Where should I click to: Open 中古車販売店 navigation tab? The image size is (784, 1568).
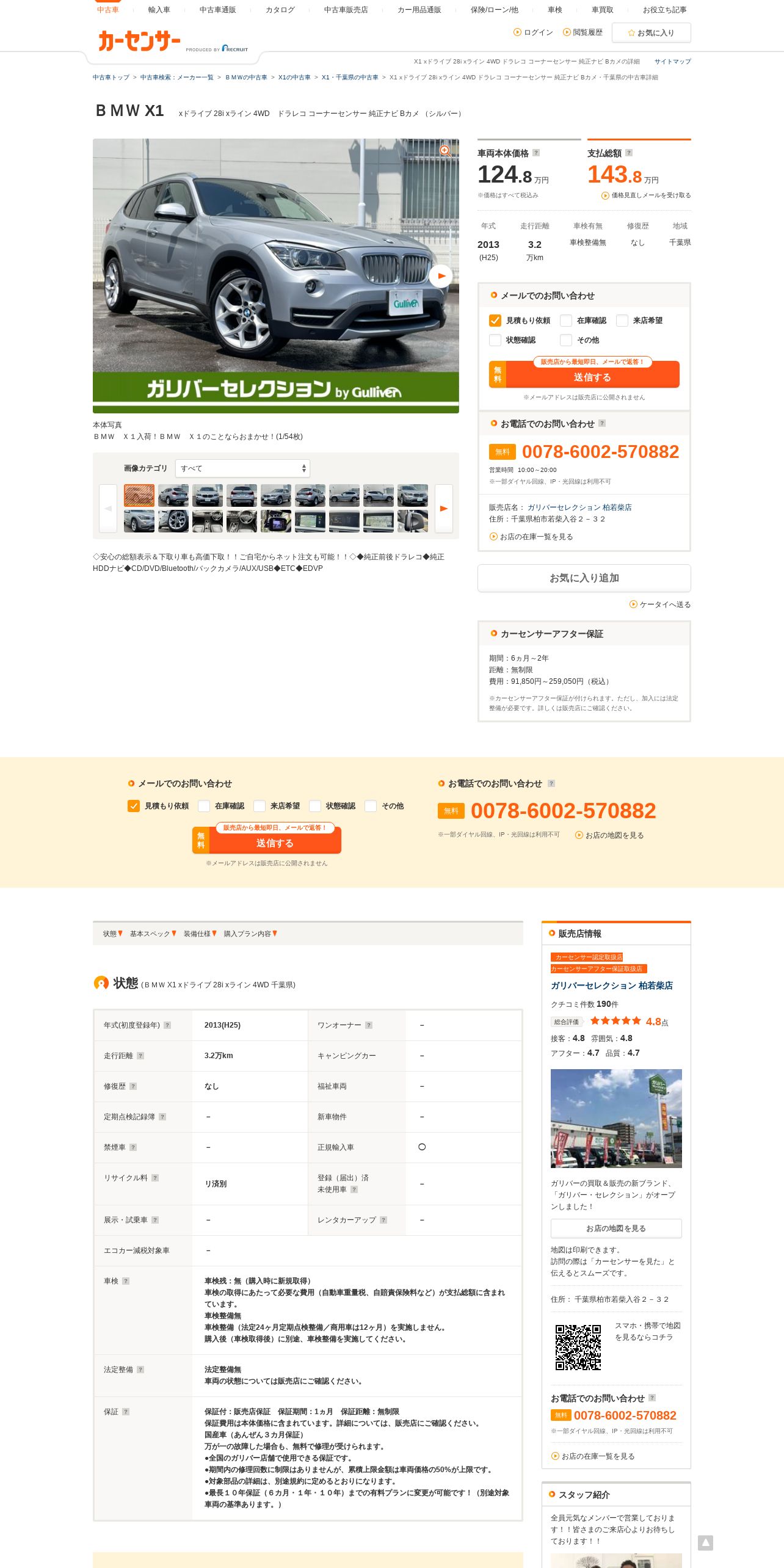point(346,10)
